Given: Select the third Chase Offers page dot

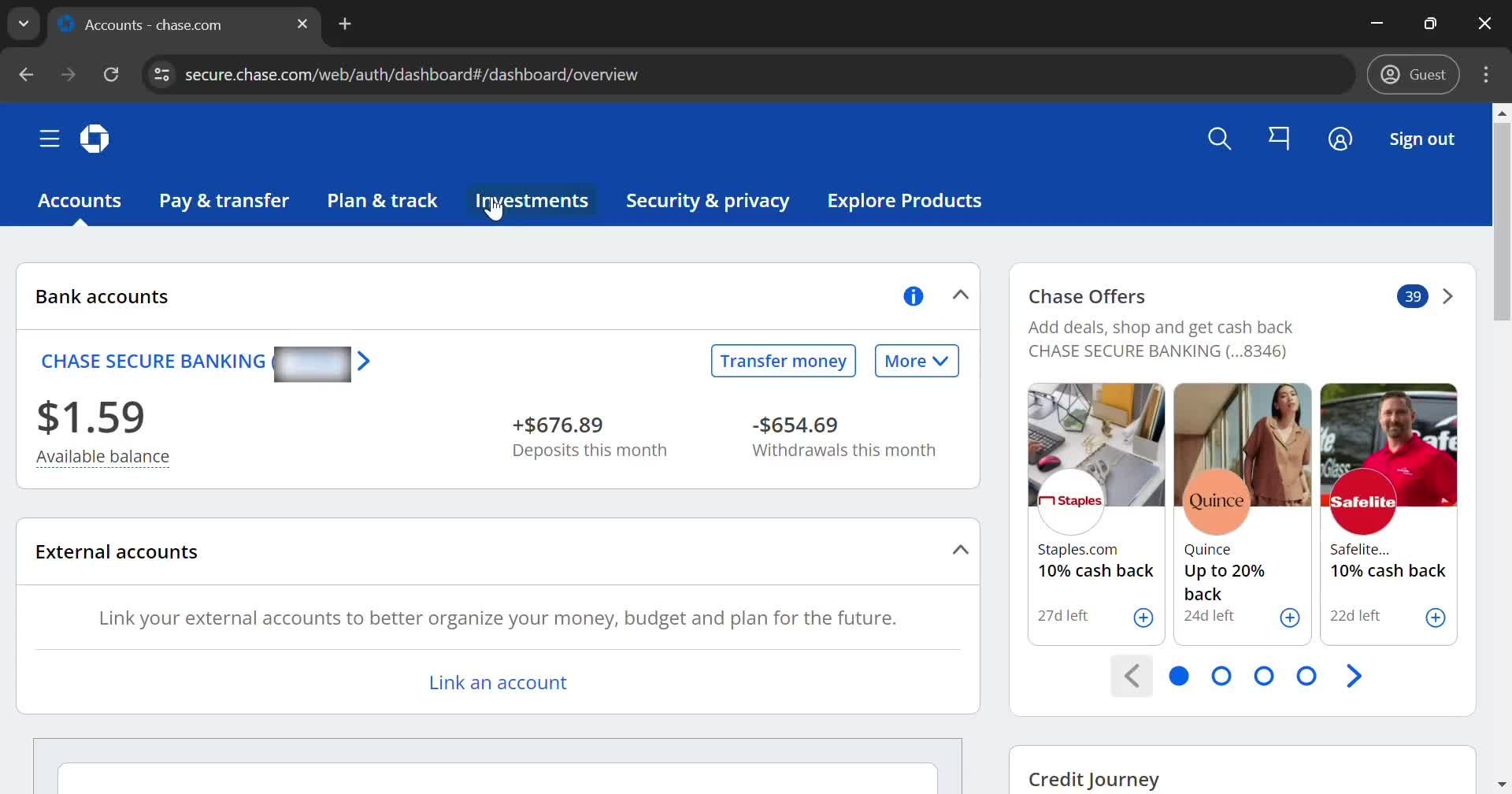Looking at the screenshot, I should click(1264, 676).
